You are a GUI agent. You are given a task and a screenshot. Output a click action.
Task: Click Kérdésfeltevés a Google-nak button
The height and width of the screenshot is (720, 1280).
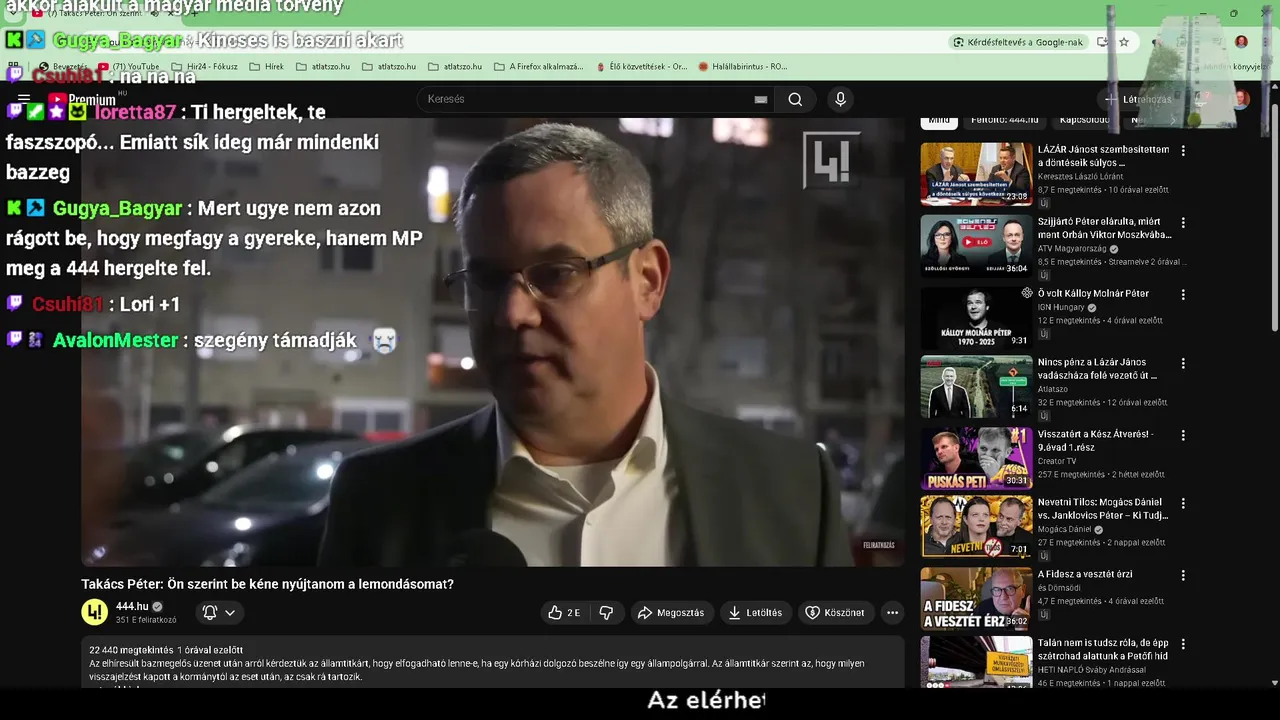point(1017,42)
